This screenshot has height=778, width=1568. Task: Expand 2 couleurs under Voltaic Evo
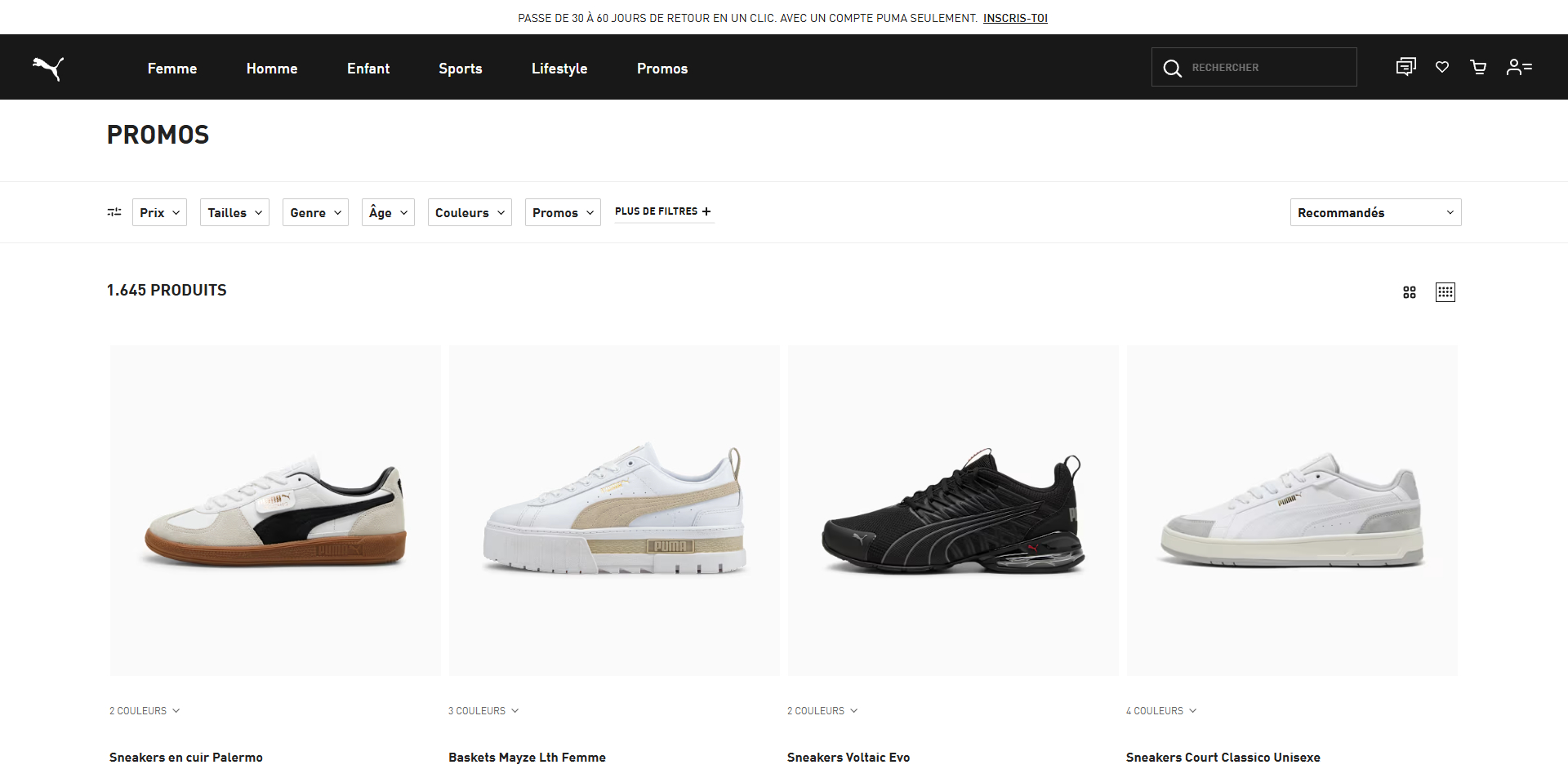click(x=822, y=711)
